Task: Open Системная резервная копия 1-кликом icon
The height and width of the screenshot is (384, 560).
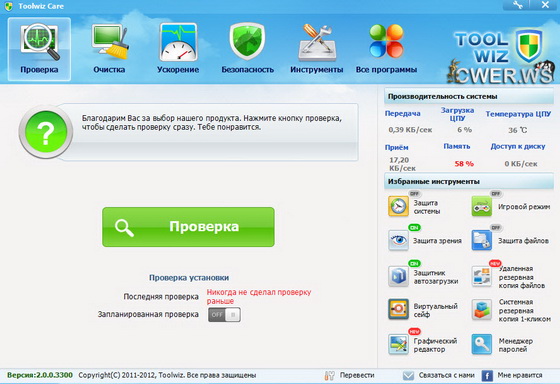Action: coord(482,309)
